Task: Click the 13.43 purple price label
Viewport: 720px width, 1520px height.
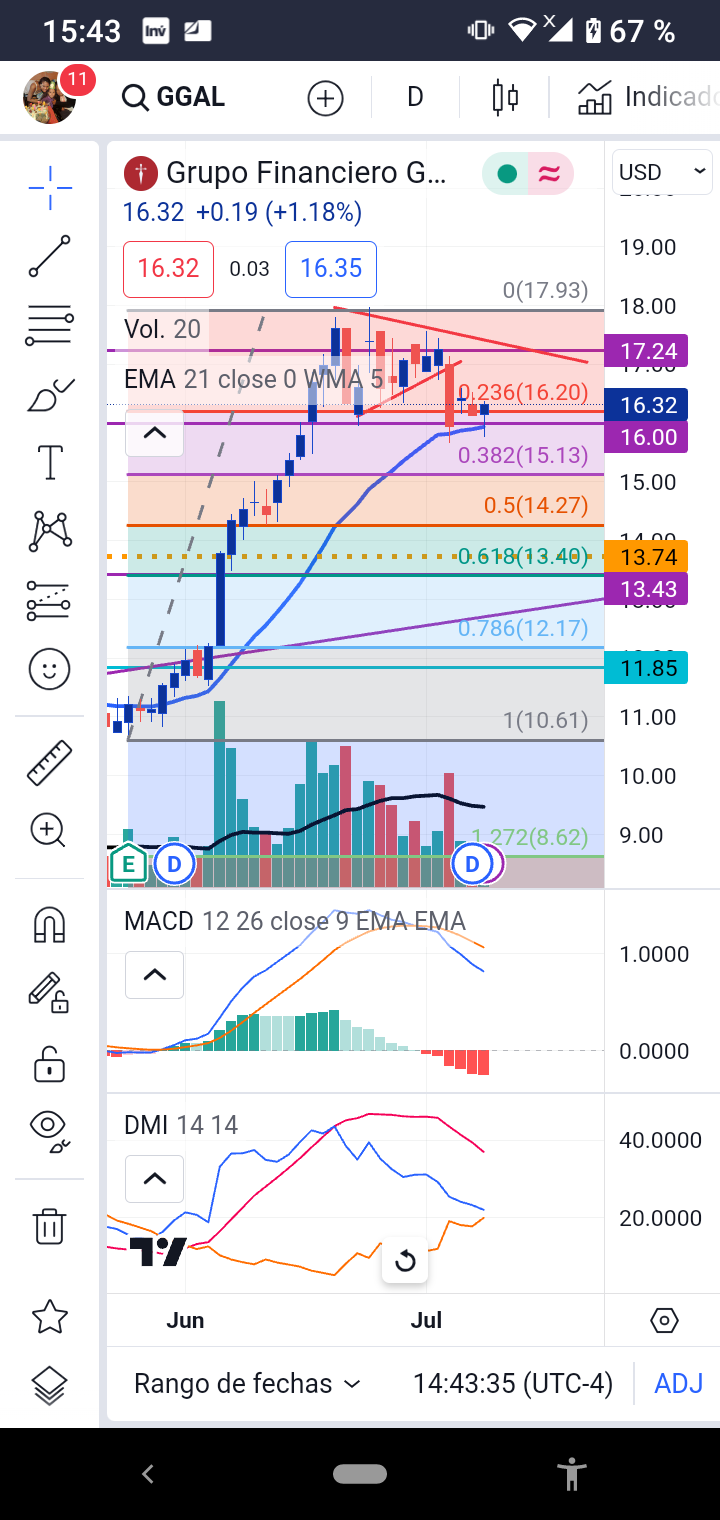Action: coord(647,589)
